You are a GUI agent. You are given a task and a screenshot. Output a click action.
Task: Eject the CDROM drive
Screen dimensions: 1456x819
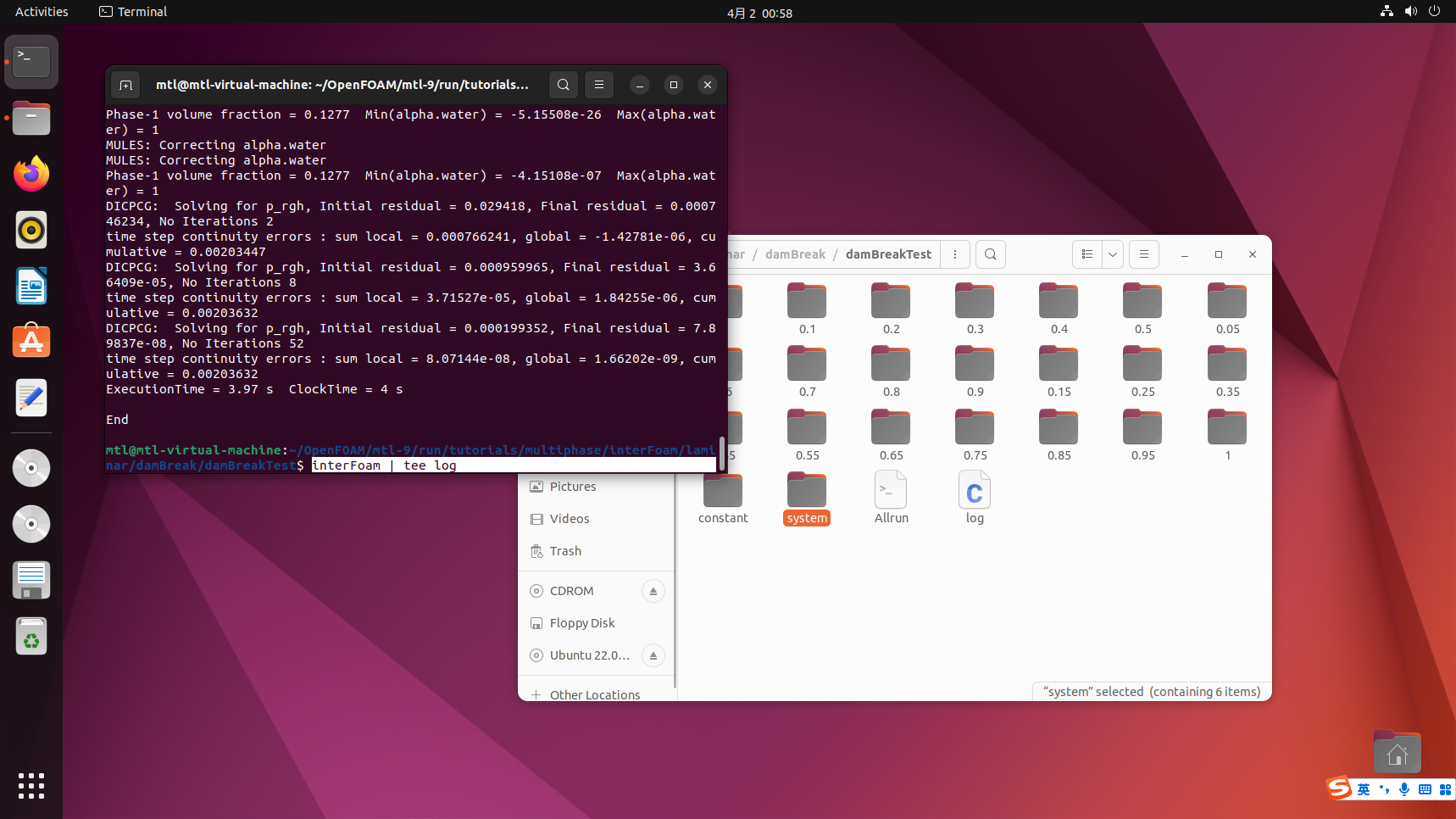pyautogui.click(x=653, y=591)
